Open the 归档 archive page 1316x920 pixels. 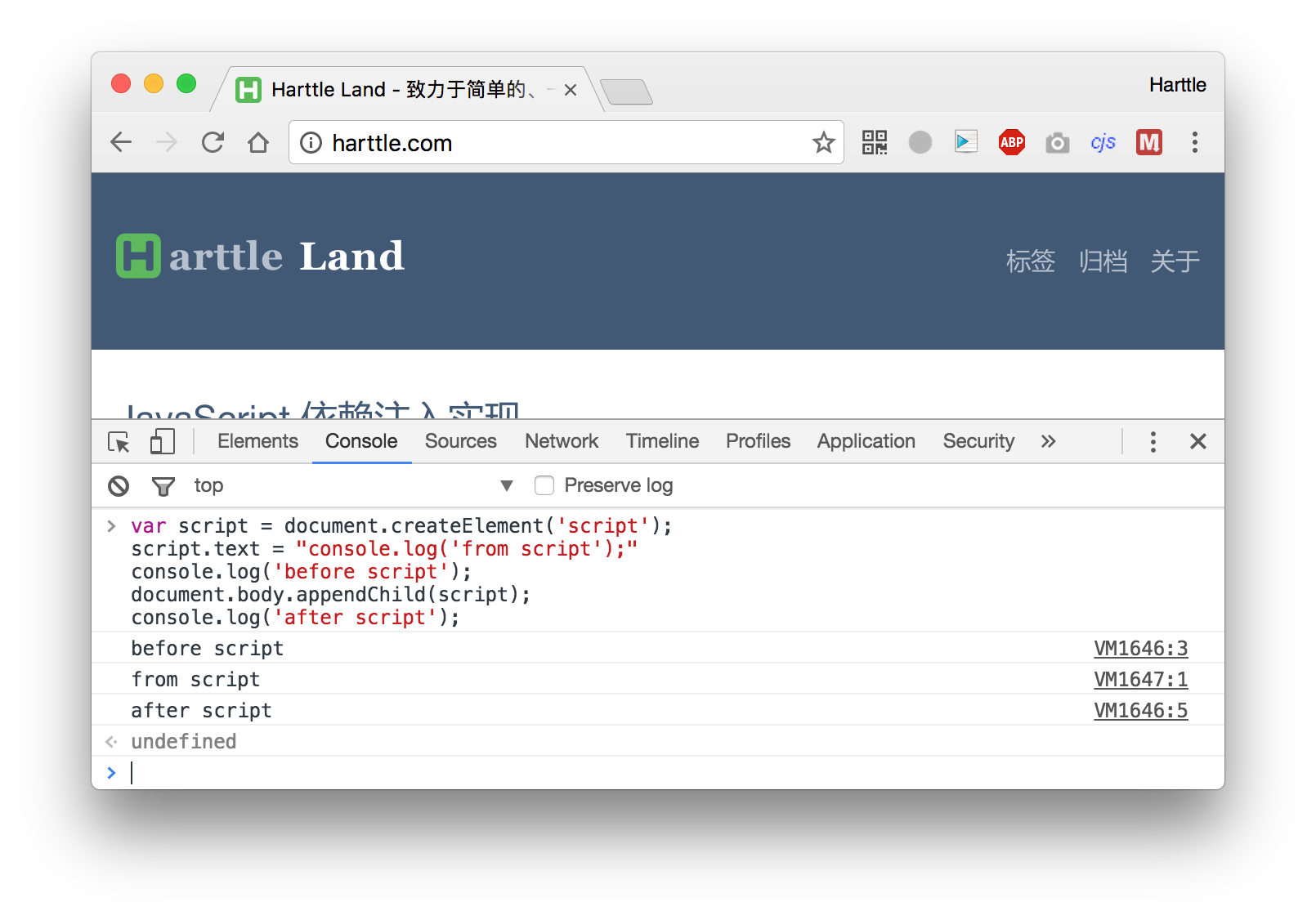(x=1103, y=261)
